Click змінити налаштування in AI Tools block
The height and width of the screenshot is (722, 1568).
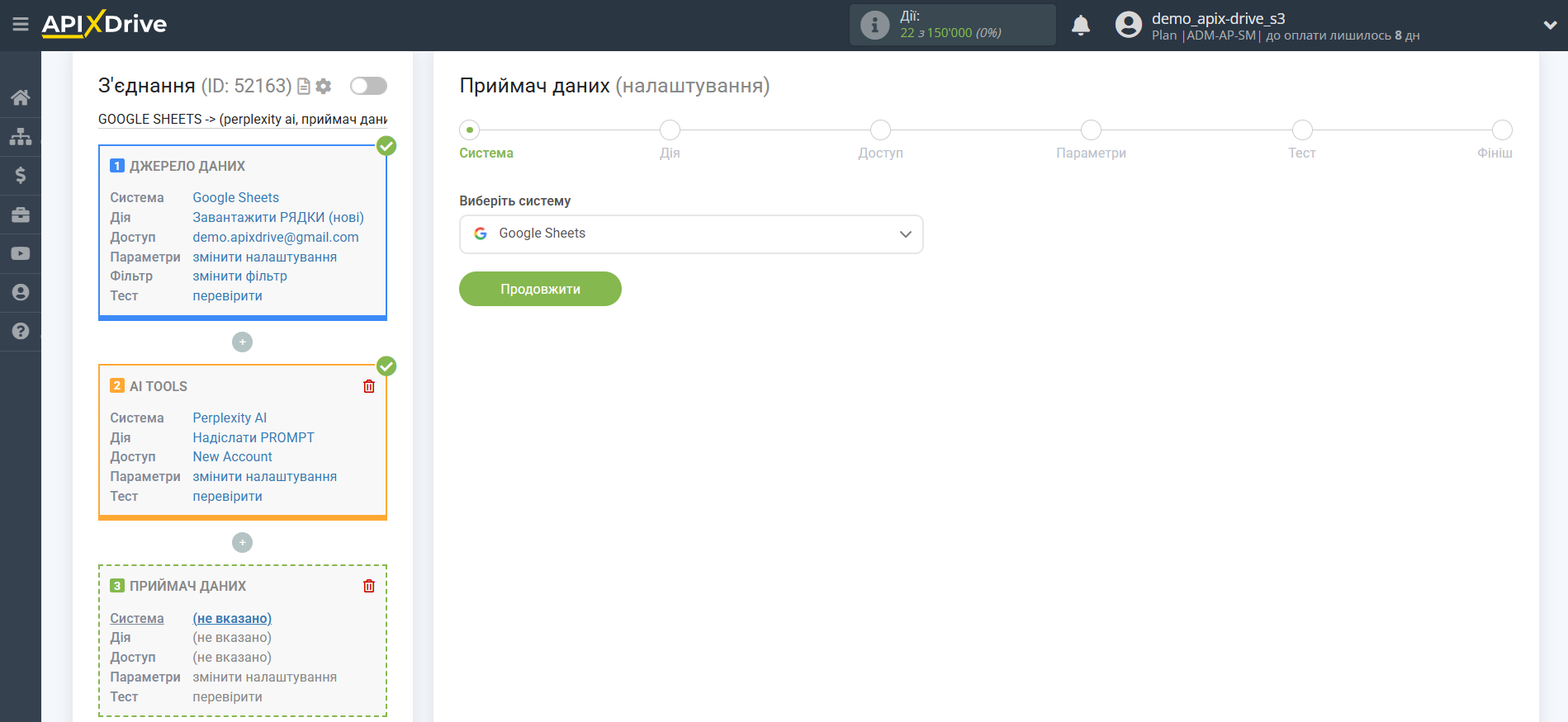click(x=265, y=477)
